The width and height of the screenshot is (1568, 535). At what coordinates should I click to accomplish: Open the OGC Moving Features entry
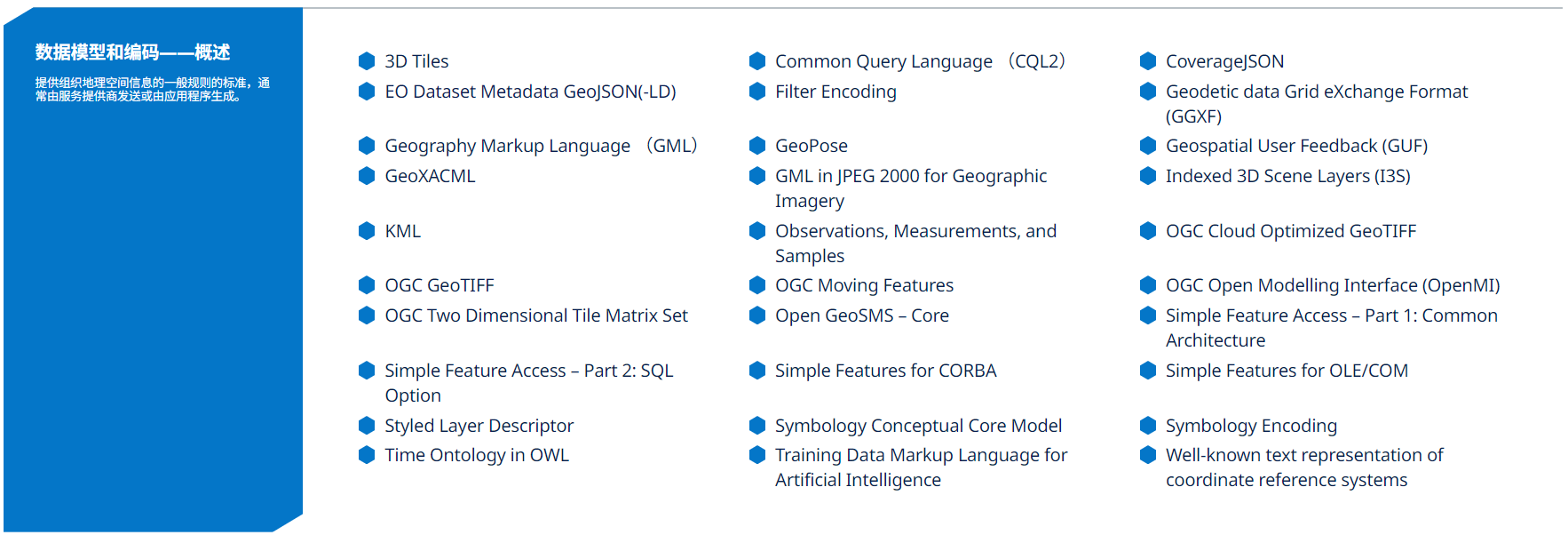(864, 285)
